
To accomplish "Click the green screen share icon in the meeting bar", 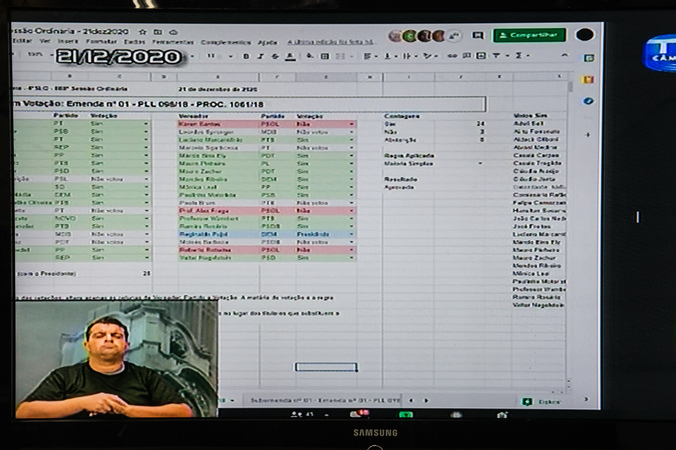I will point(406,415).
